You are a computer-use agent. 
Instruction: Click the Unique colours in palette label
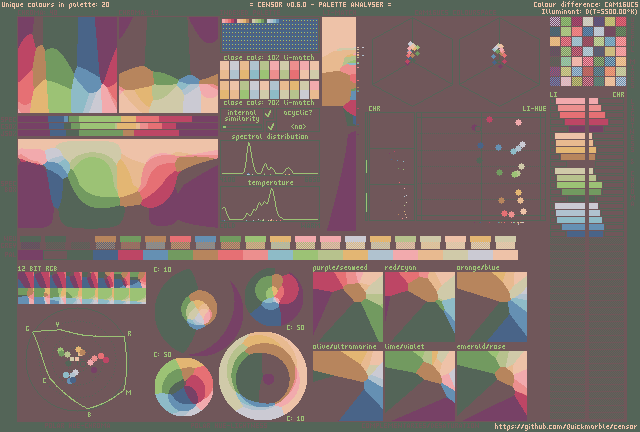tap(56, 5)
